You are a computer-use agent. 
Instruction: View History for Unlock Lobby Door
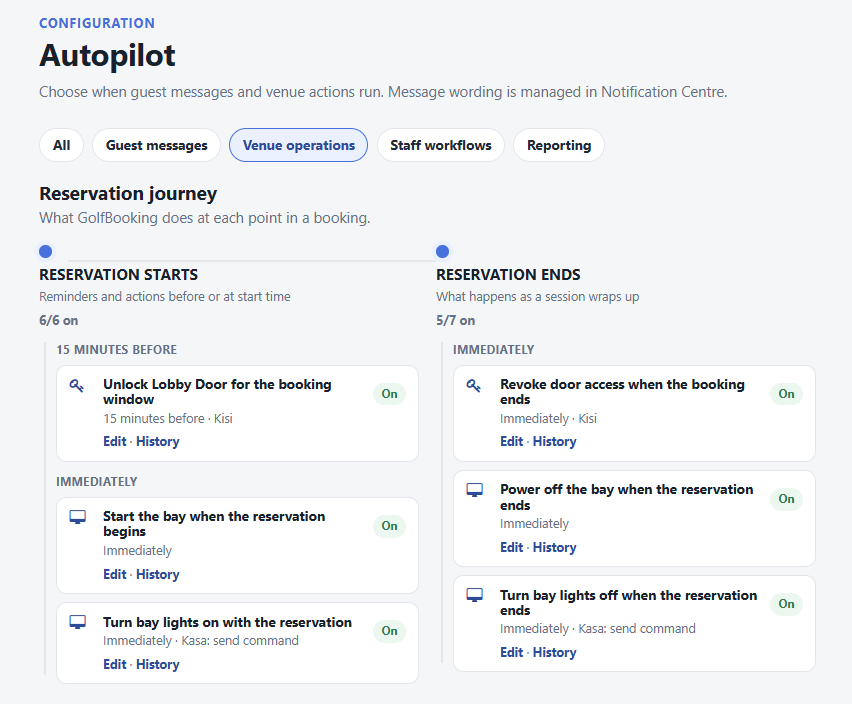point(158,442)
